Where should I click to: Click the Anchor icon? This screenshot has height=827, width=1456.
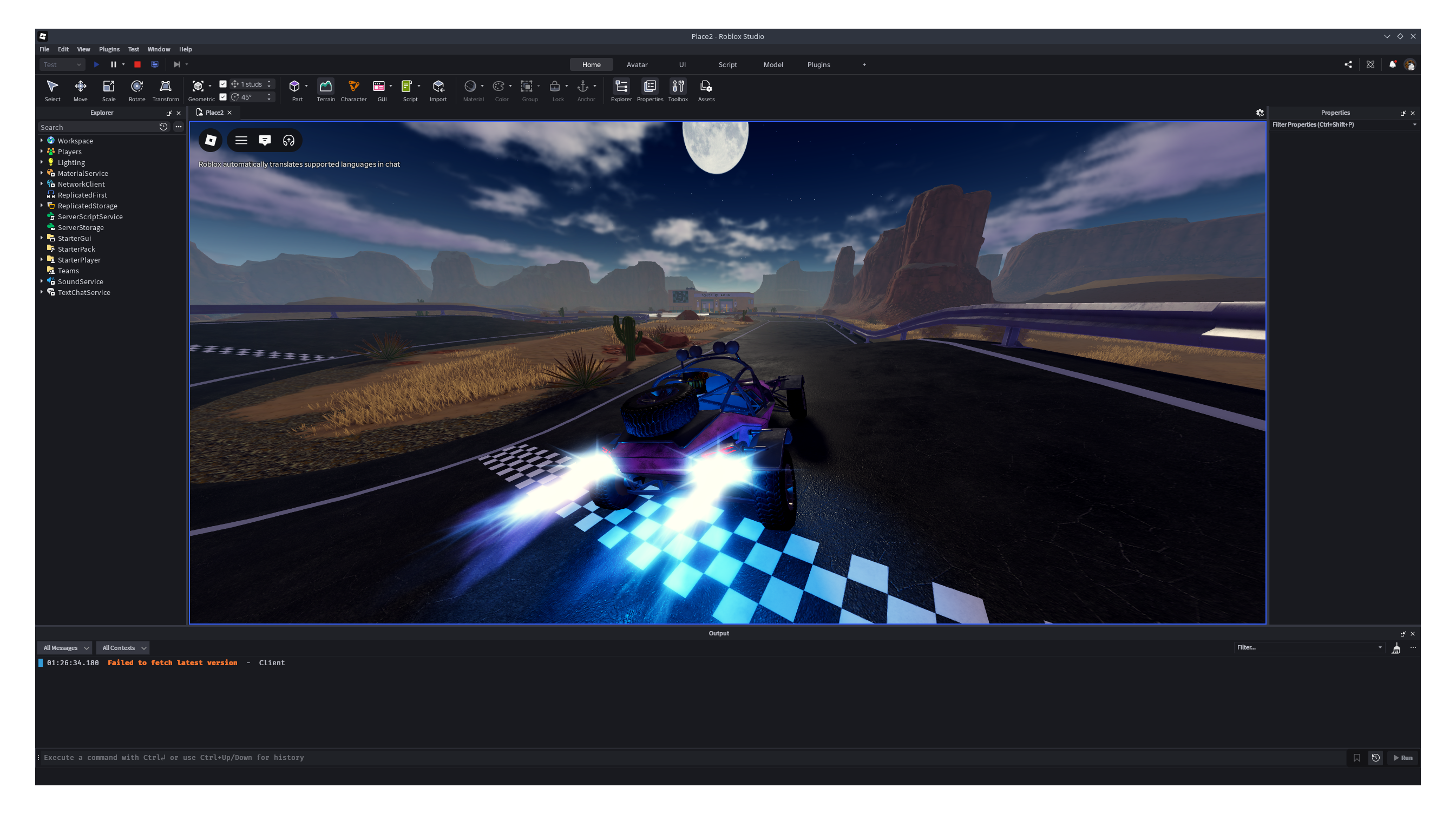pos(582,87)
